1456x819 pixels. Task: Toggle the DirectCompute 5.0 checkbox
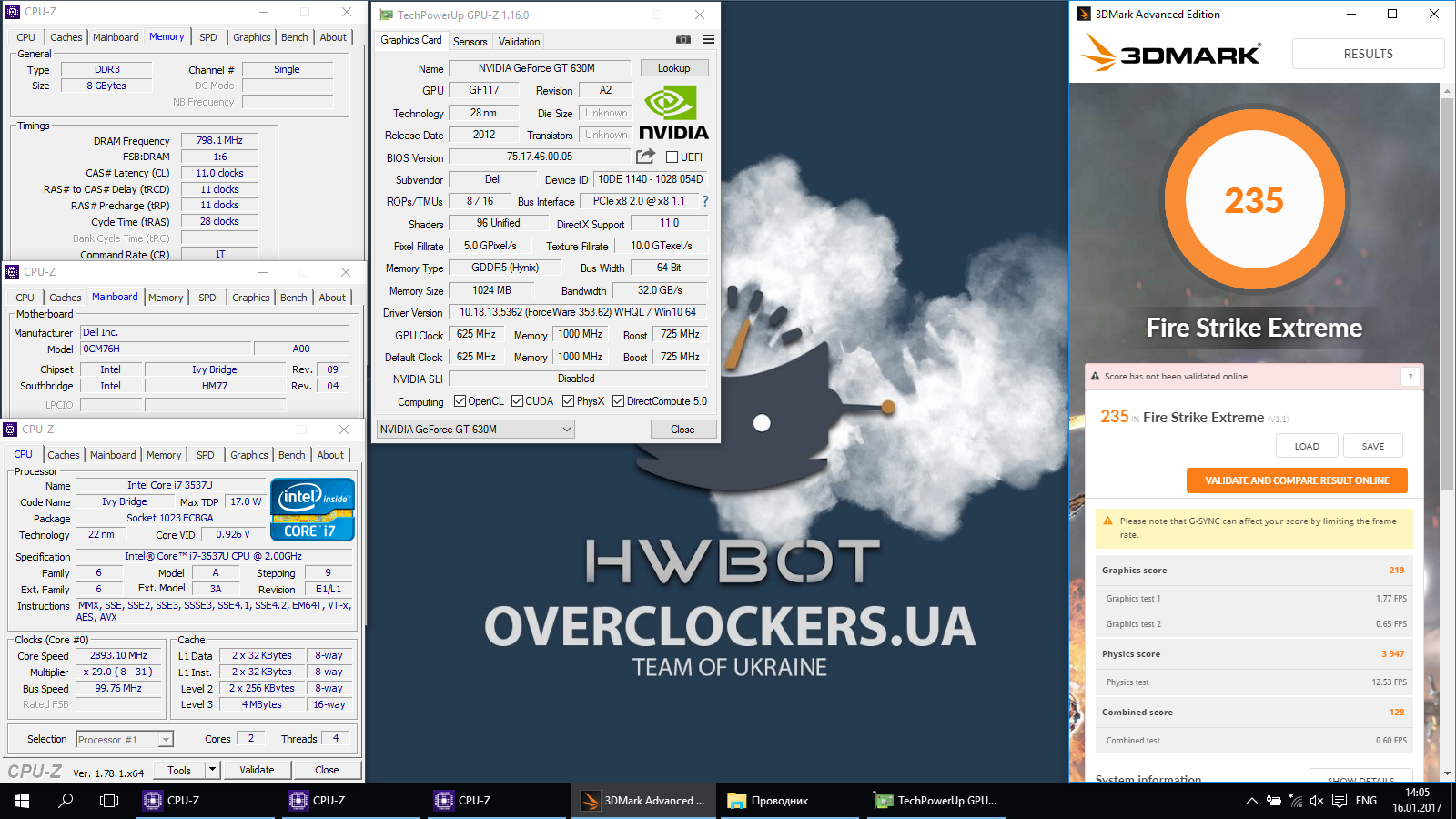pos(618,401)
